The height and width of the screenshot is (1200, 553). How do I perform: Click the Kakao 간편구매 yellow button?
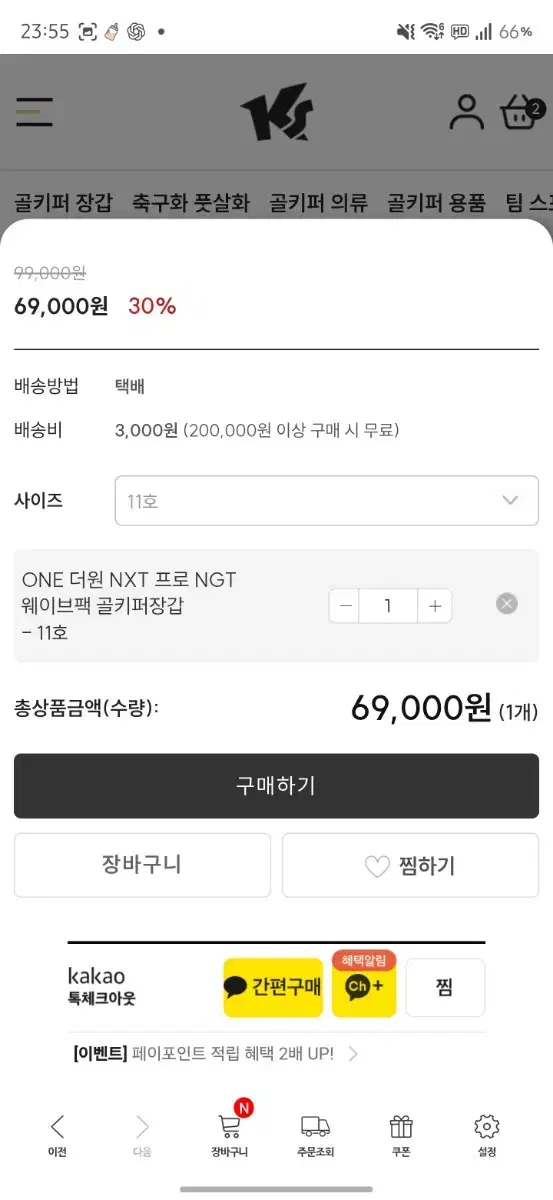pos(273,987)
